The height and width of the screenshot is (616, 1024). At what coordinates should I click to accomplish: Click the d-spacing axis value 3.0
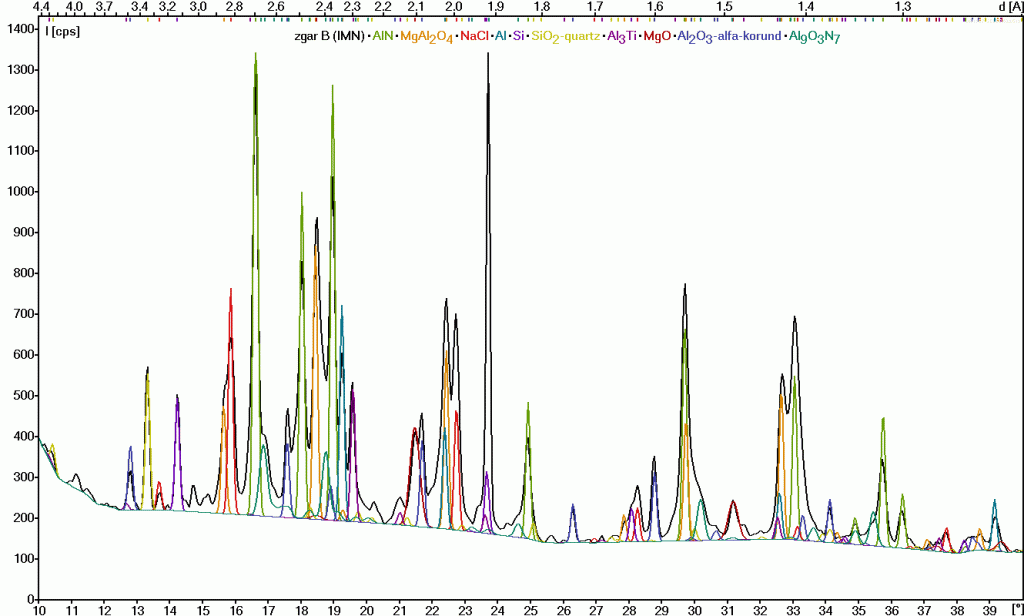click(198, 7)
